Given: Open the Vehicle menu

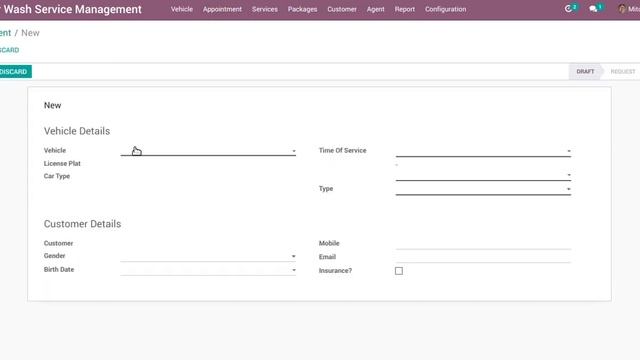Looking at the screenshot, I should pos(182,9).
